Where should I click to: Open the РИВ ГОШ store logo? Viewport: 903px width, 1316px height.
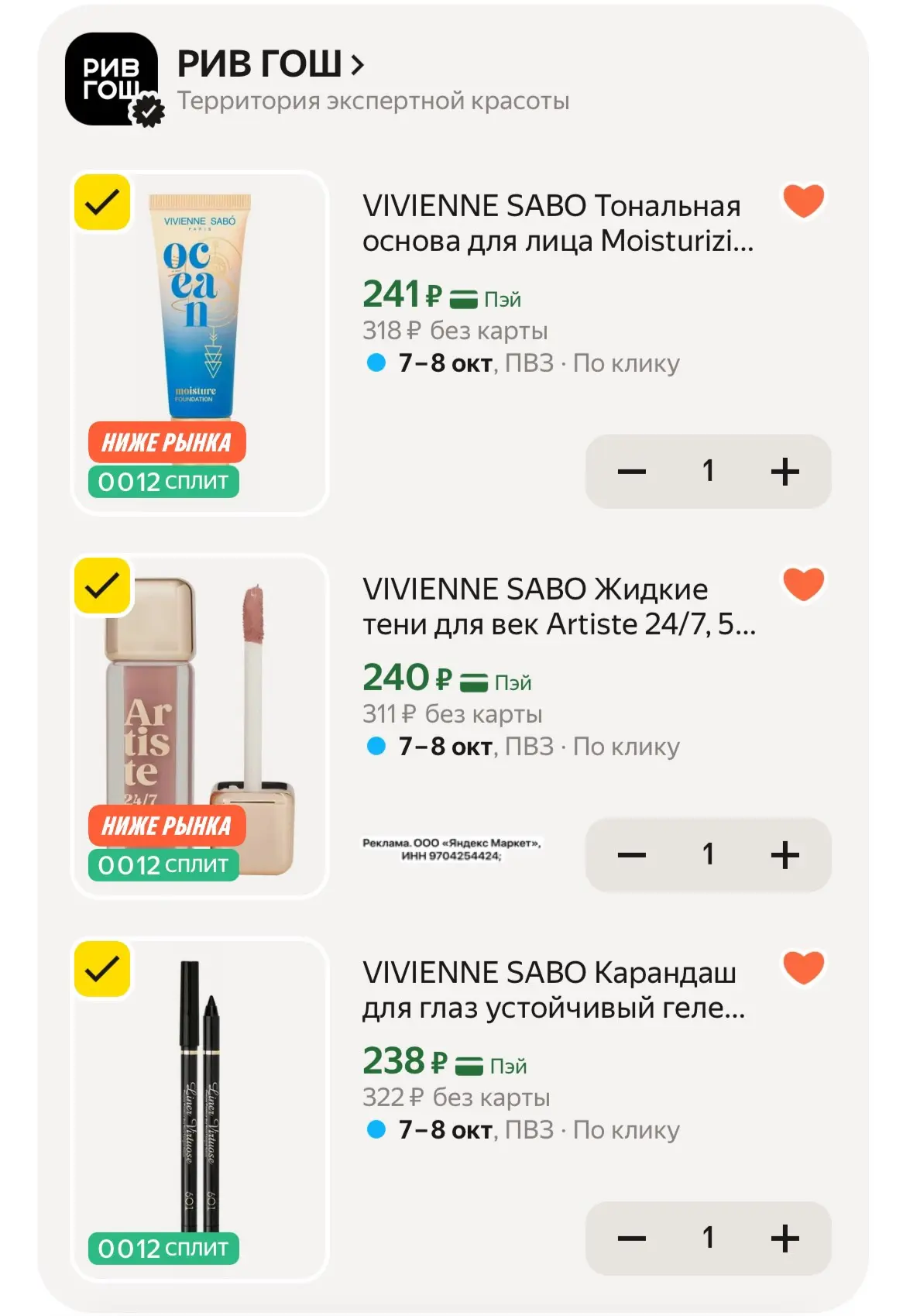tap(112, 79)
